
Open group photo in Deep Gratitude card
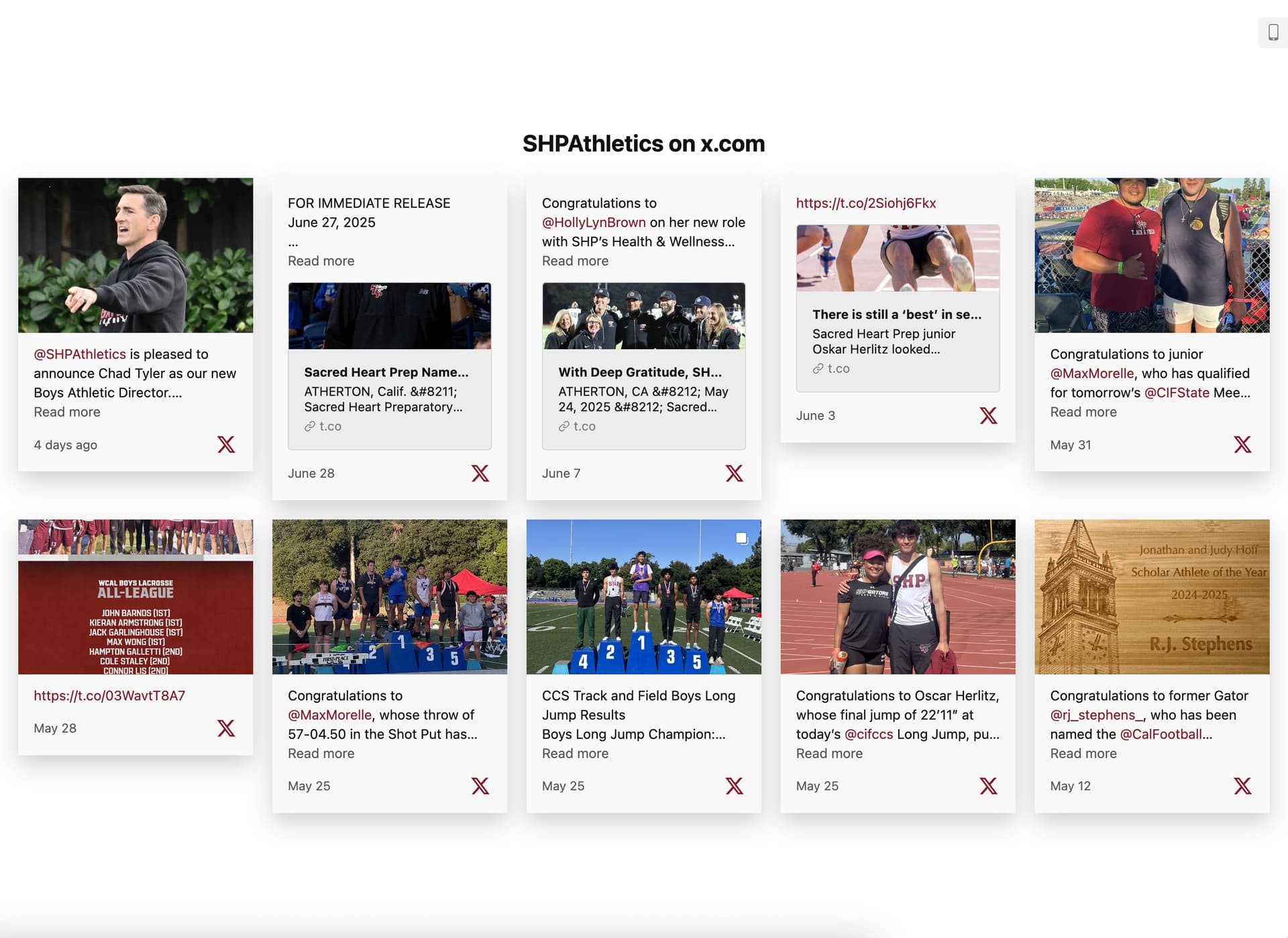point(643,316)
